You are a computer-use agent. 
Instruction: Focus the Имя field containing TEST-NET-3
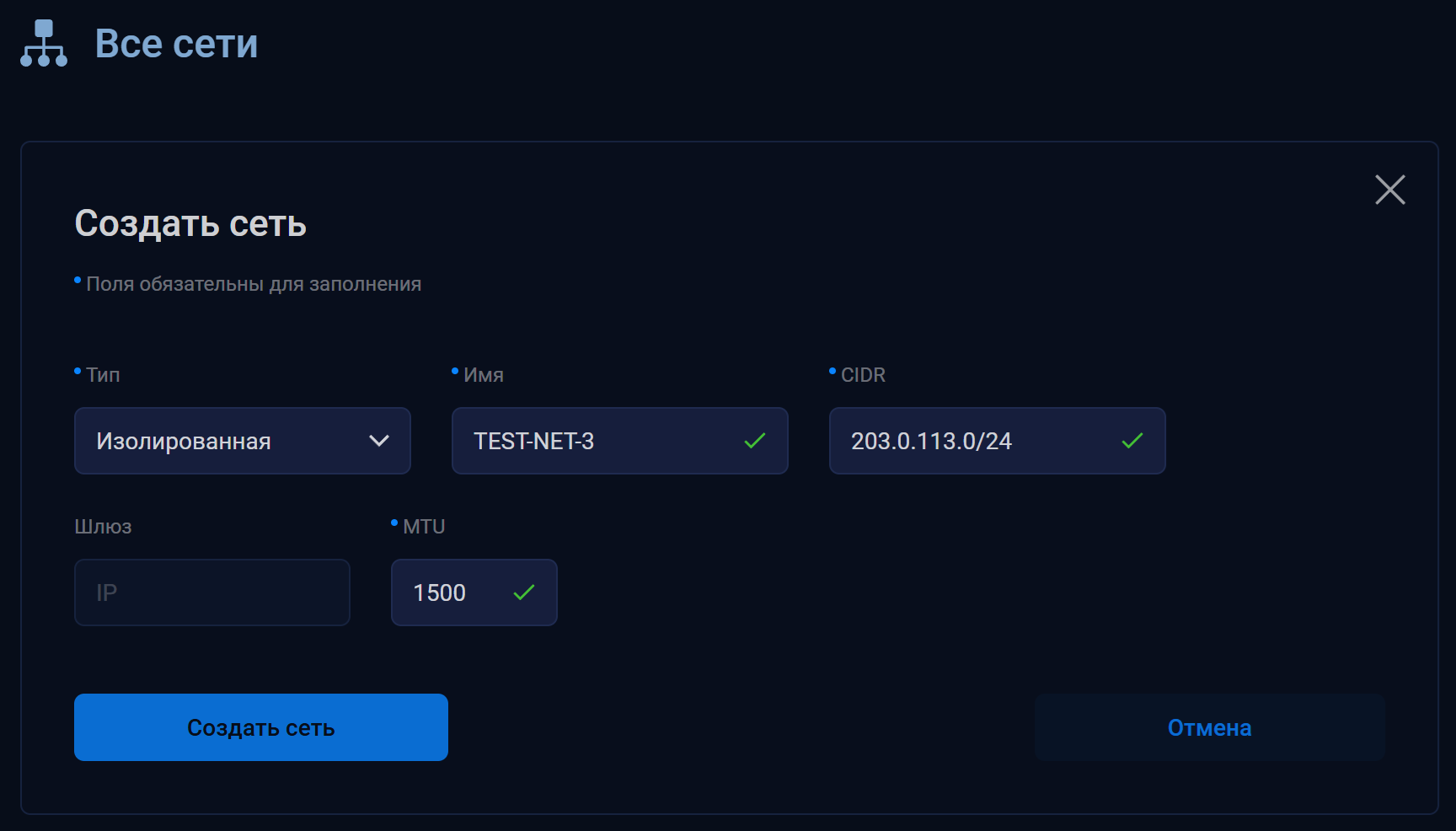(x=590, y=441)
